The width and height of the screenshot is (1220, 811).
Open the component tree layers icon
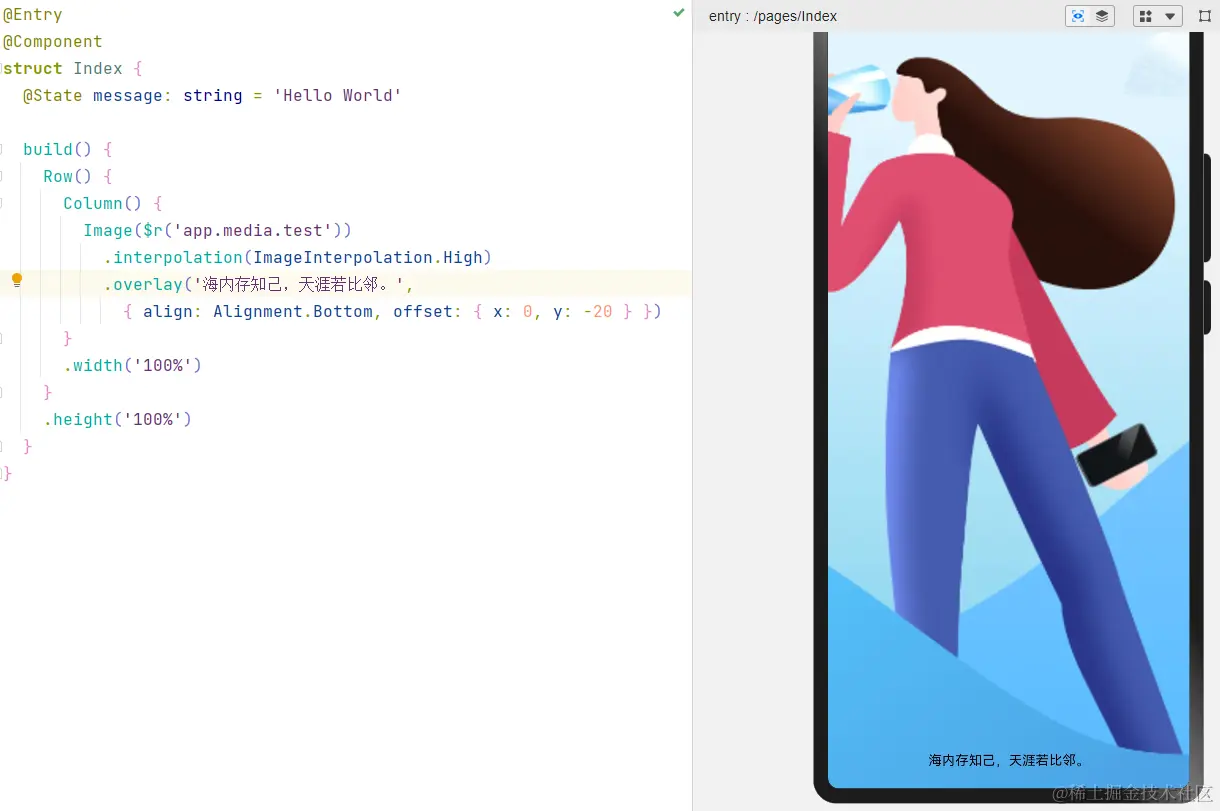click(x=1102, y=16)
